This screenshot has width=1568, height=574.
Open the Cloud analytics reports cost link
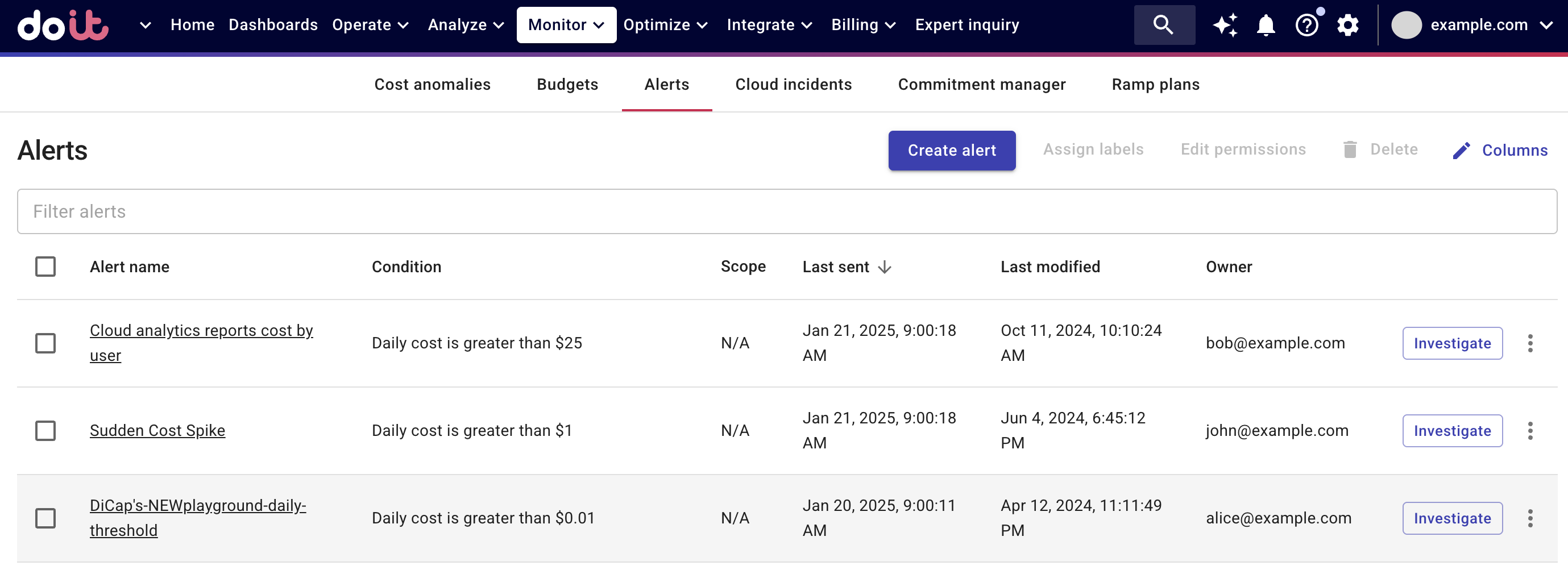(x=201, y=331)
